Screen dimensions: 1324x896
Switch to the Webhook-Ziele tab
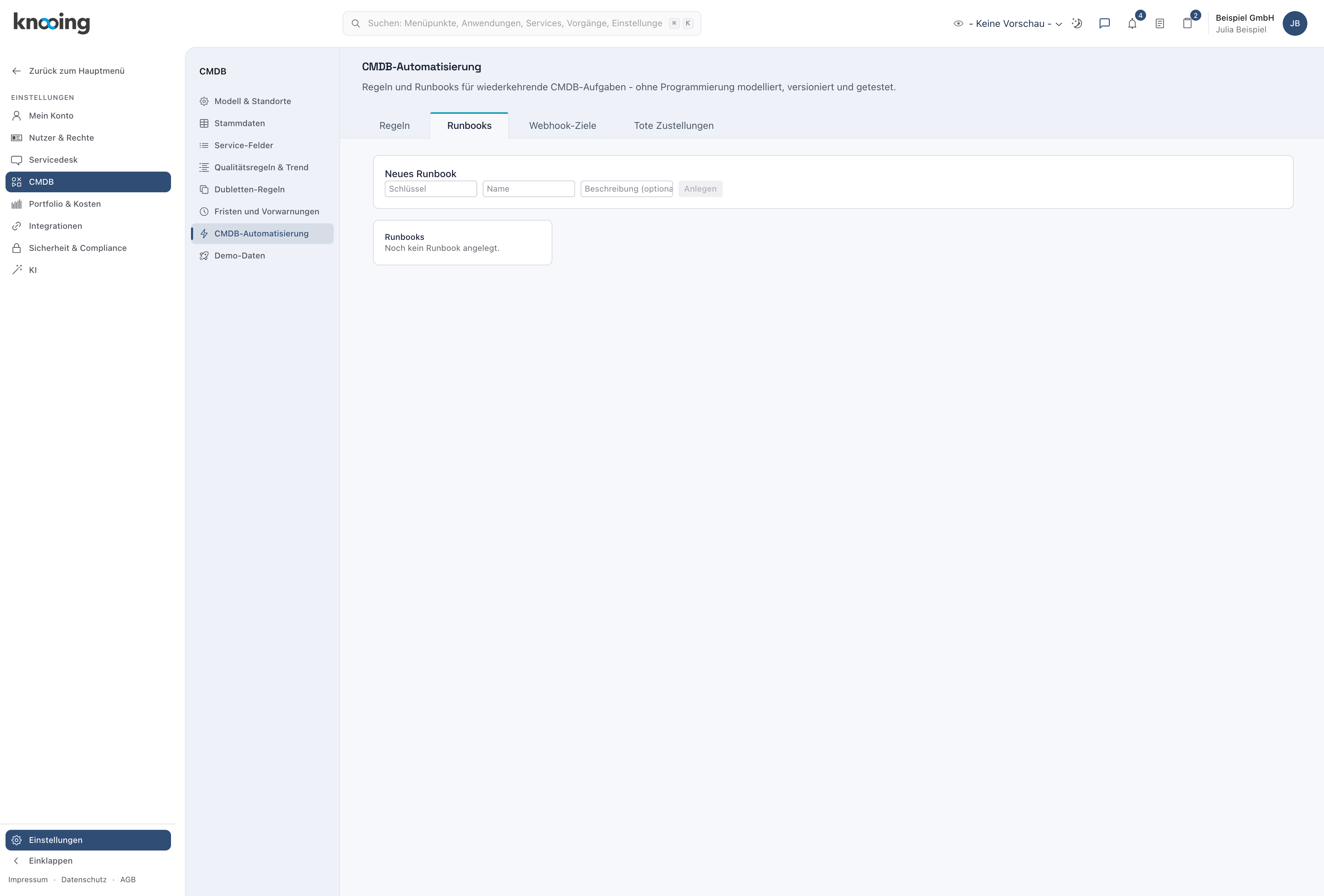562,125
